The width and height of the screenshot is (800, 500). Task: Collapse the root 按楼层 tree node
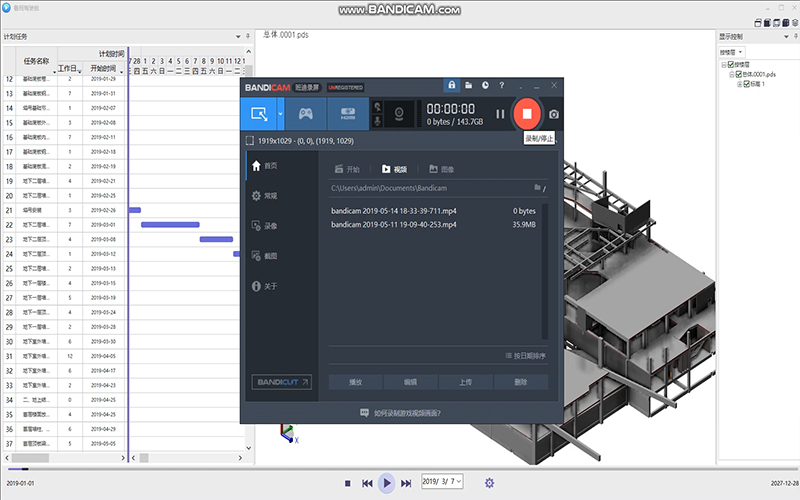pos(723,65)
